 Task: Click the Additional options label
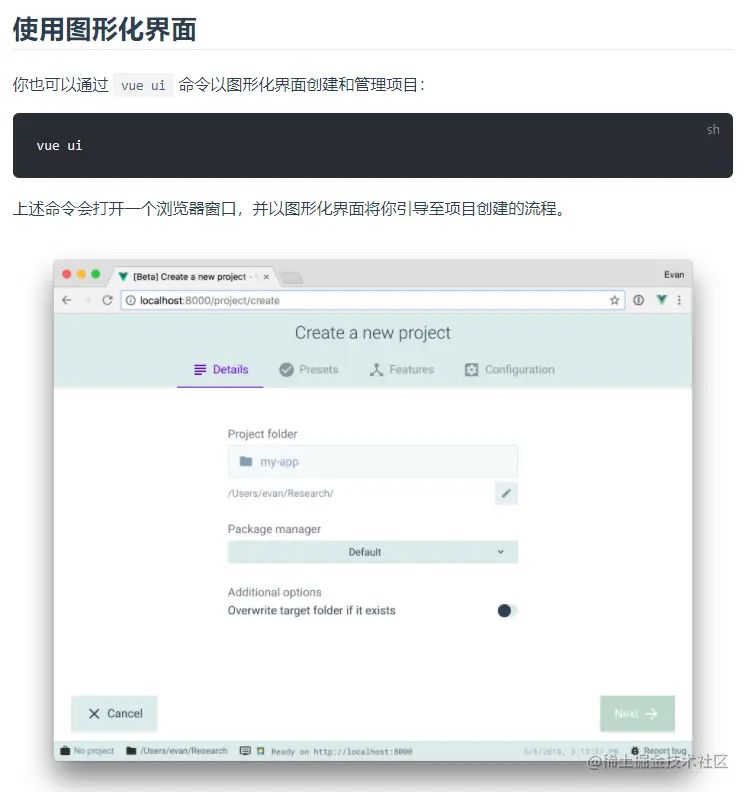275,592
